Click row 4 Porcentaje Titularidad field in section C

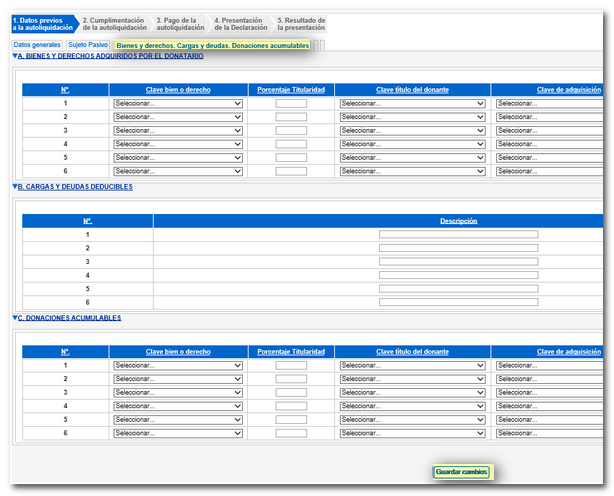(x=291, y=406)
